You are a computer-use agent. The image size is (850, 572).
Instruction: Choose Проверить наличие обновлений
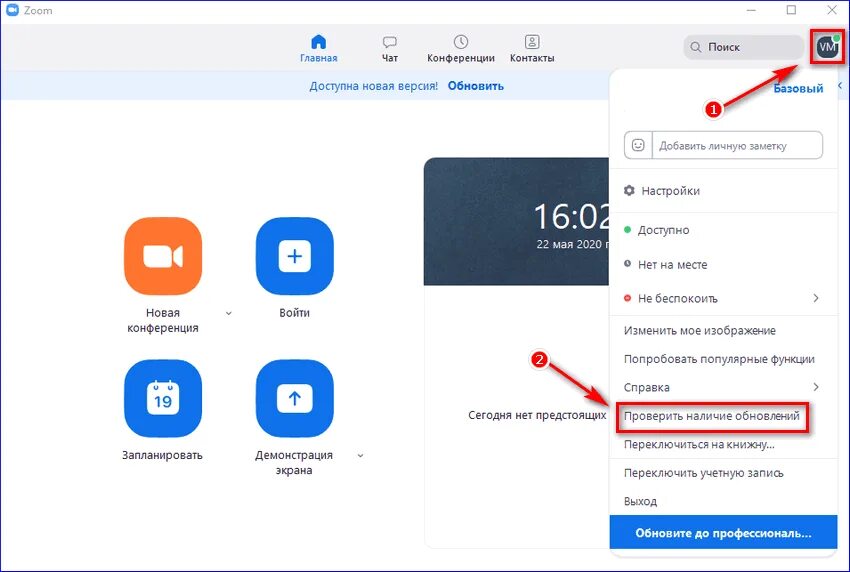[x=712, y=416]
